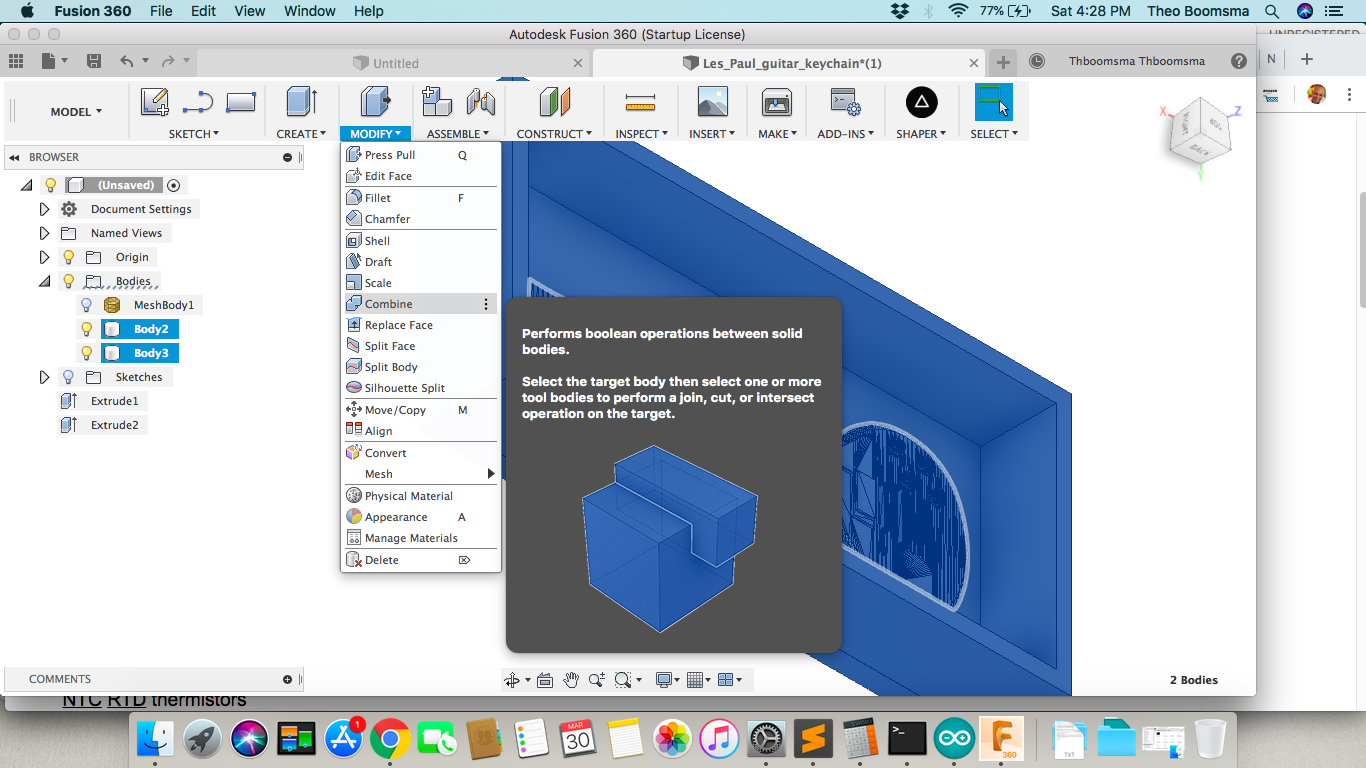The height and width of the screenshot is (768, 1366).
Task: Open the Window menu in macOS menu bar
Action: click(x=309, y=11)
